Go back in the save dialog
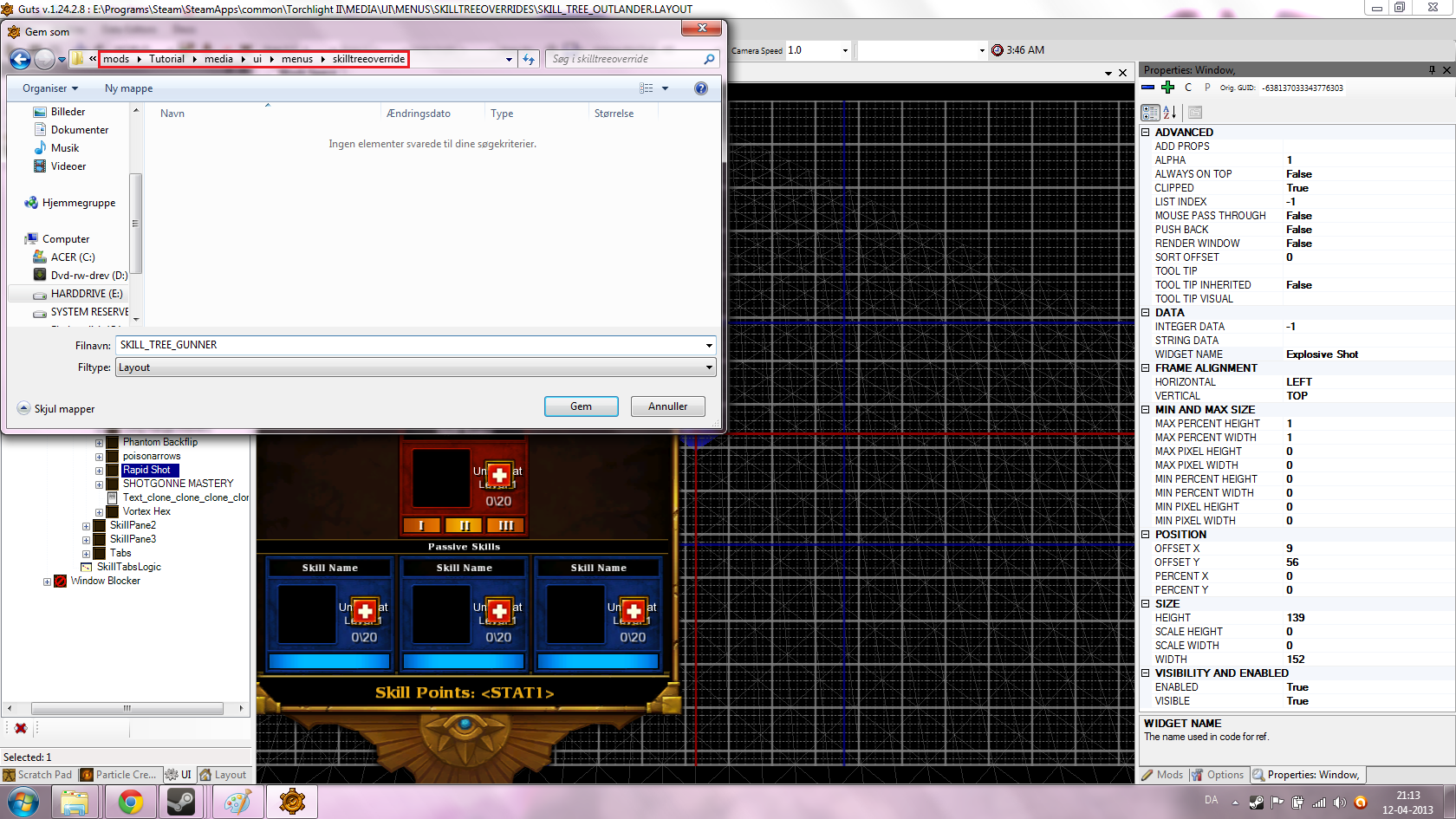 point(20,59)
